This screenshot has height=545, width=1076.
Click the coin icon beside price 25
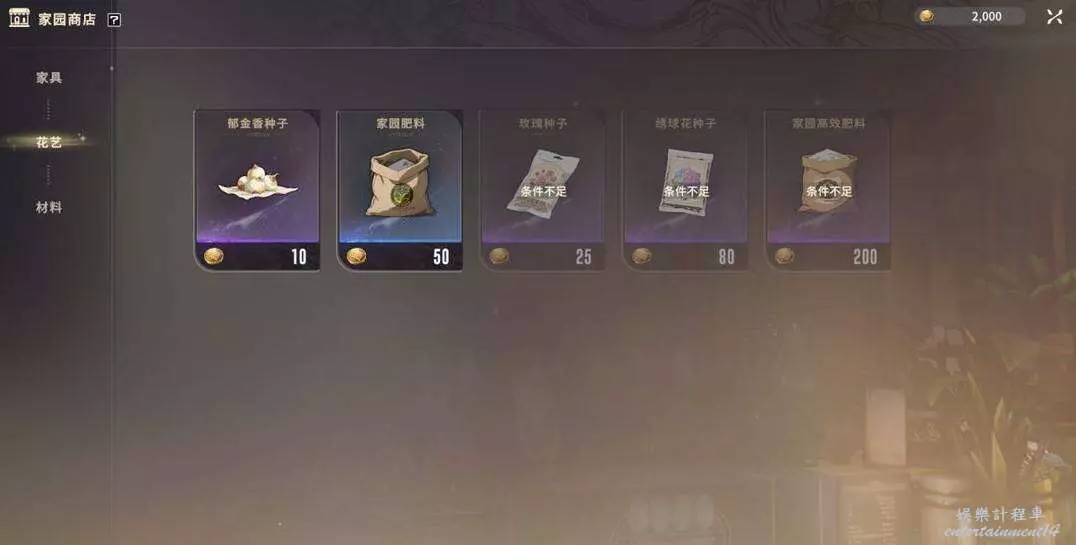(x=499, y=256)
